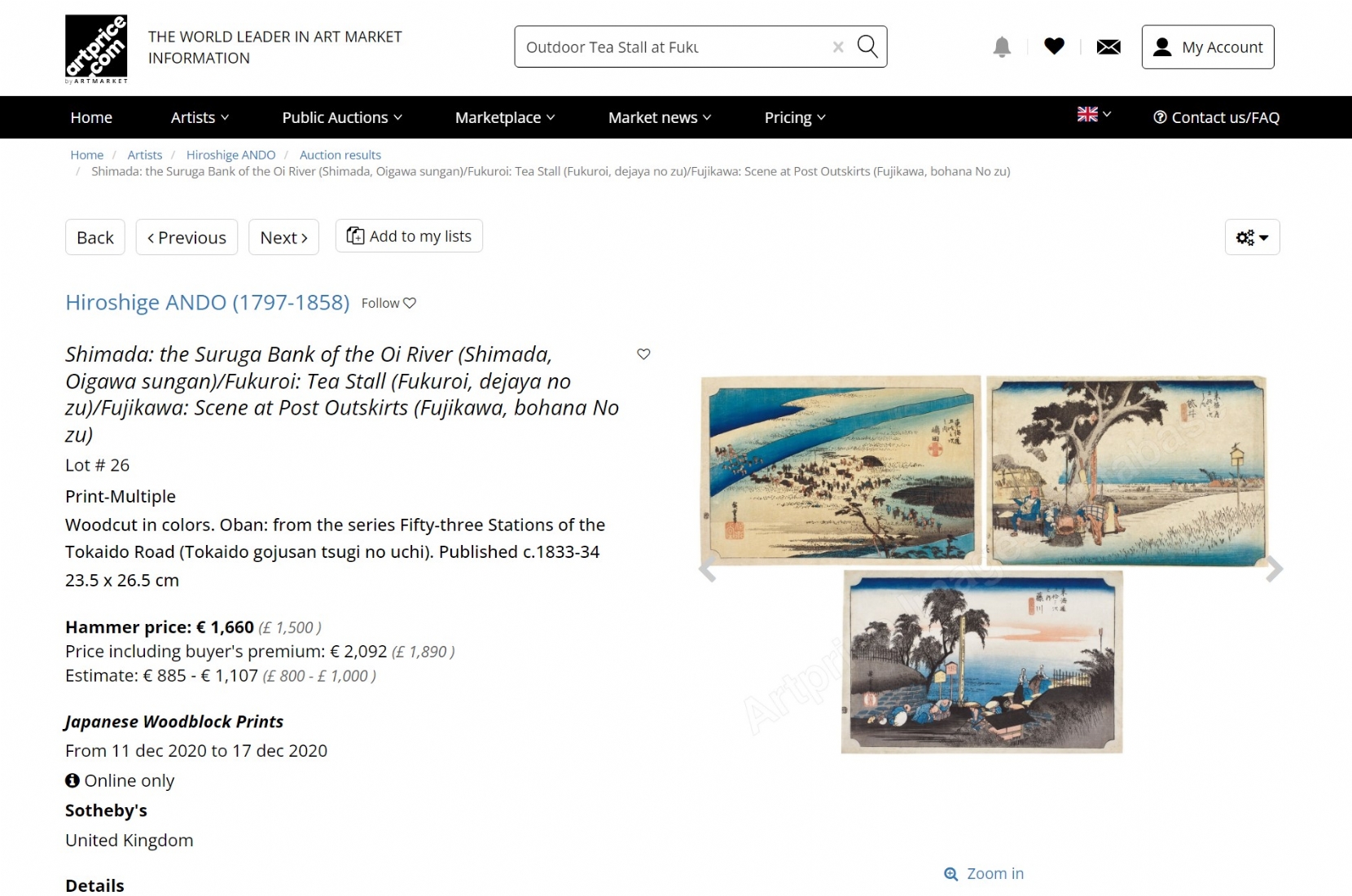Open the Public Auctions menu
Screen dimensions: 1352x896
342,117
